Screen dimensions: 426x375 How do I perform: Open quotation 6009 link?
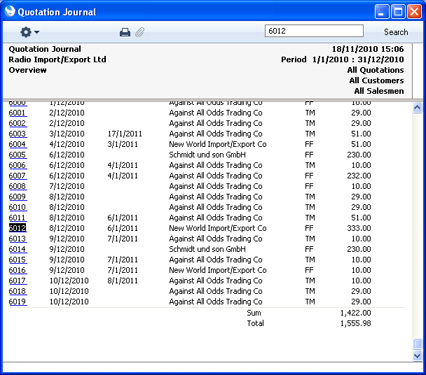(x=17, y=197)
